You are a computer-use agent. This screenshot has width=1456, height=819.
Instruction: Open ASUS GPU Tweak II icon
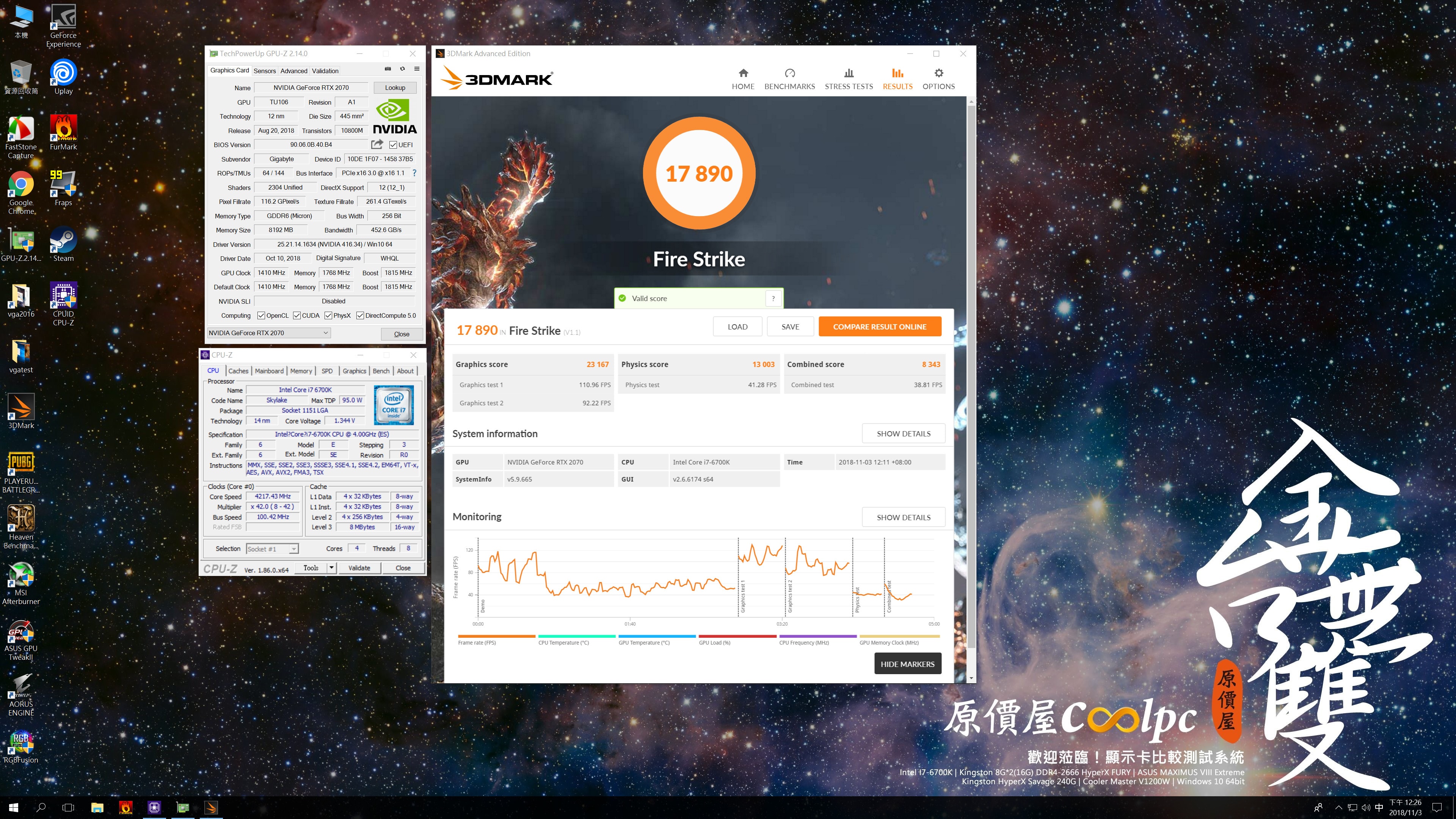(x=21, y=639)
